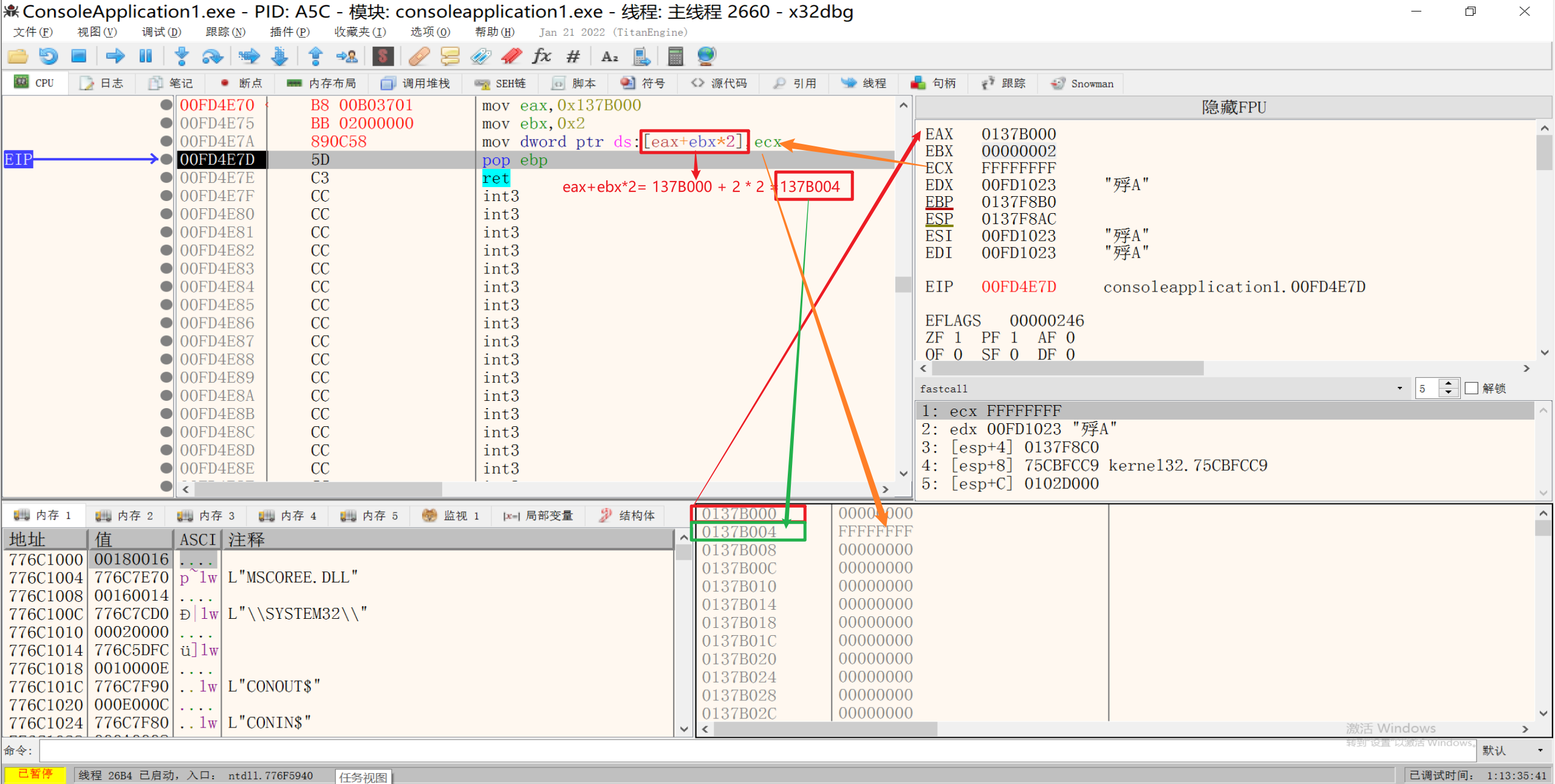This screenshot has width=1555, height=784.
Task: Click the Step Into icon
Action: (181, 56)
